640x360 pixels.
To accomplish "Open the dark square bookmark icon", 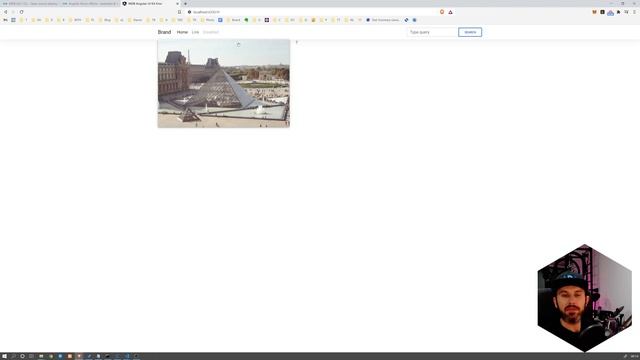I will point(267,20).
